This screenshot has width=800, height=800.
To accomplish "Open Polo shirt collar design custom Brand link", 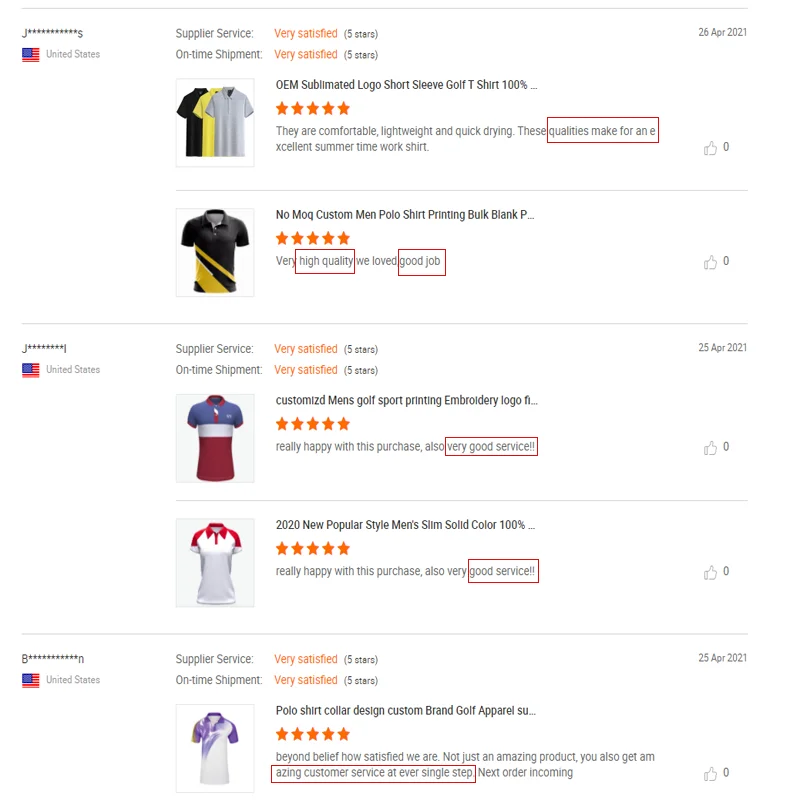I will tap(405, 711).
